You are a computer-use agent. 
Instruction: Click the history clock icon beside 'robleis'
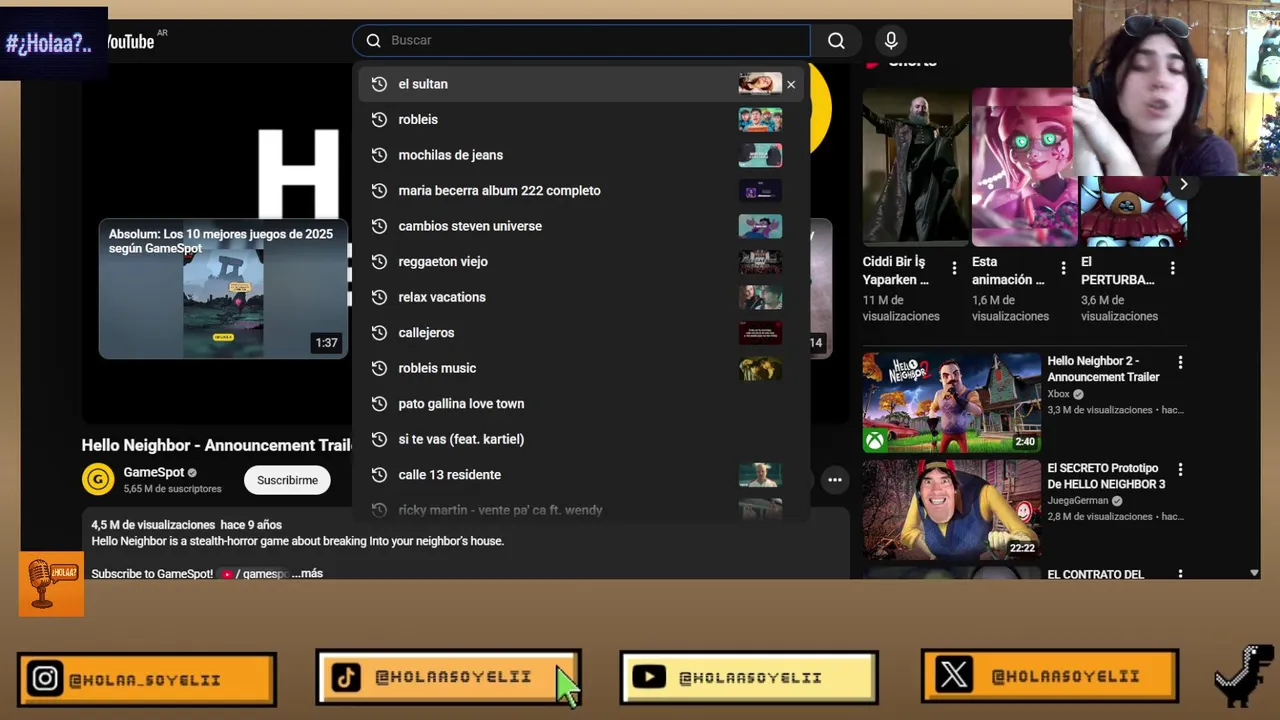(379, 120)
